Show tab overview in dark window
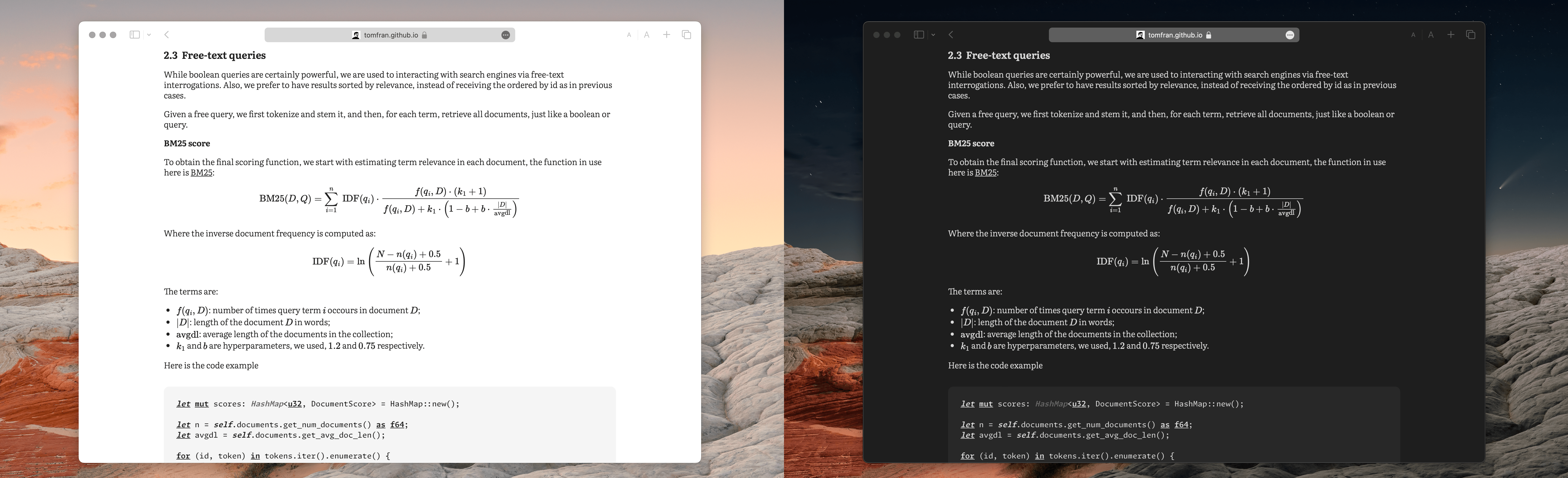This screenshot has height=478, width=1568. tap(1471, 35)
